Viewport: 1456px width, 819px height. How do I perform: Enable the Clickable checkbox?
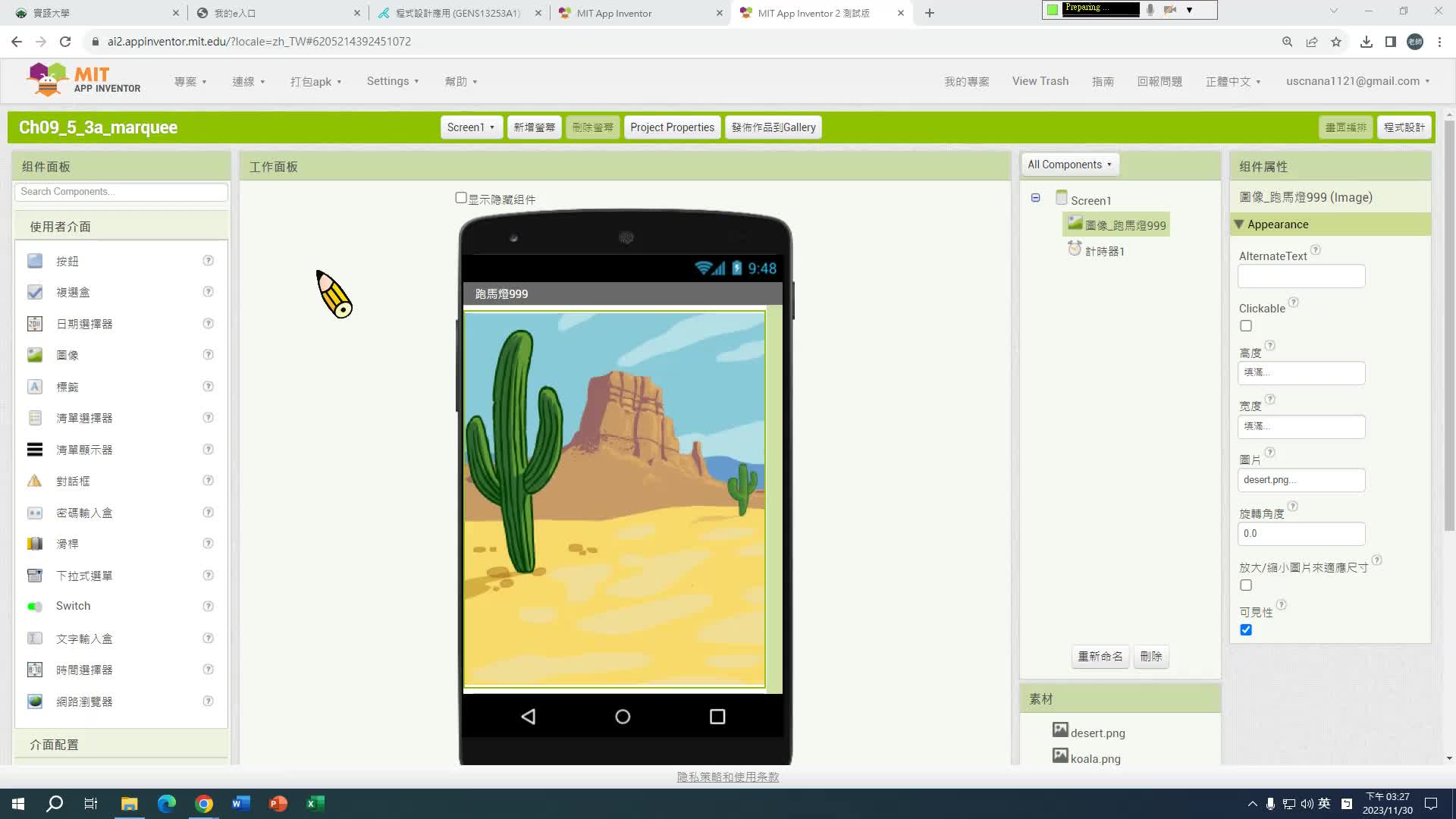[1246, 326]
